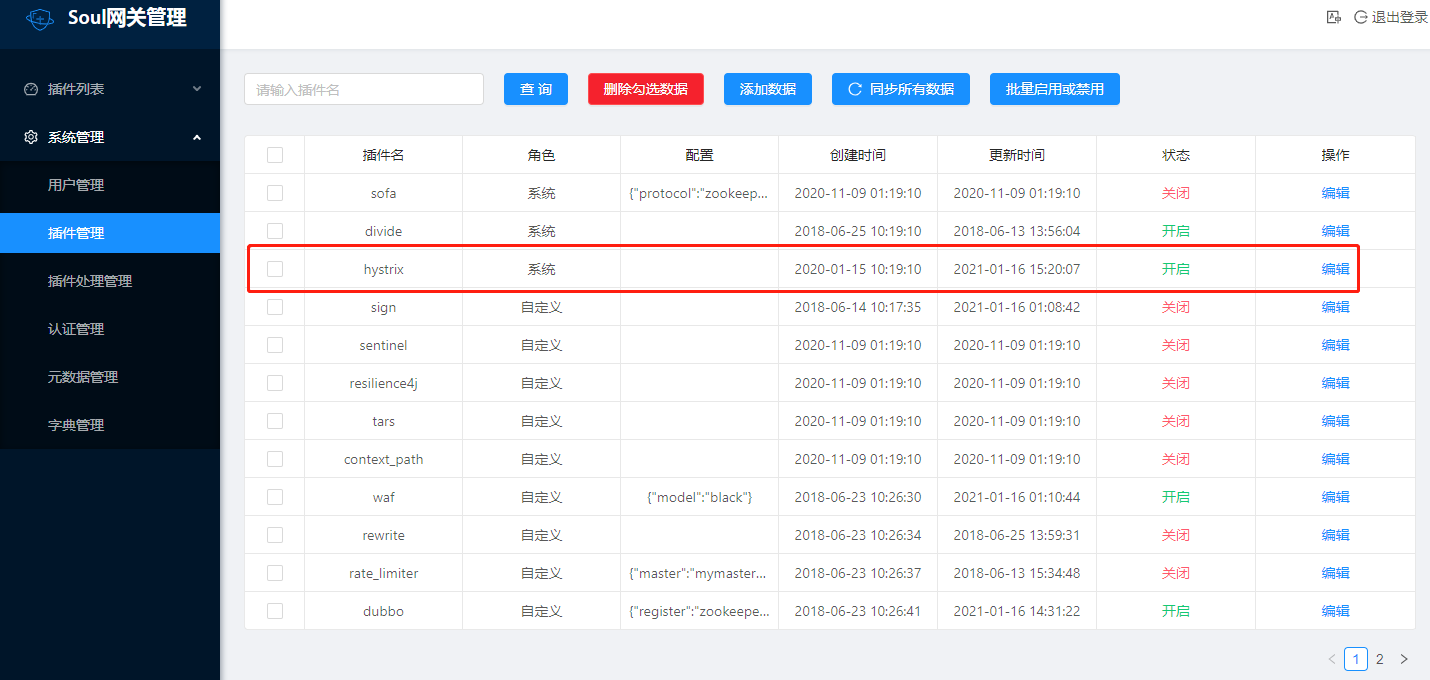Image resolution: width=1430 pixels, height=680 pixels.
Task: Click the language switch icon in the header
Action: pos(1333,16)
